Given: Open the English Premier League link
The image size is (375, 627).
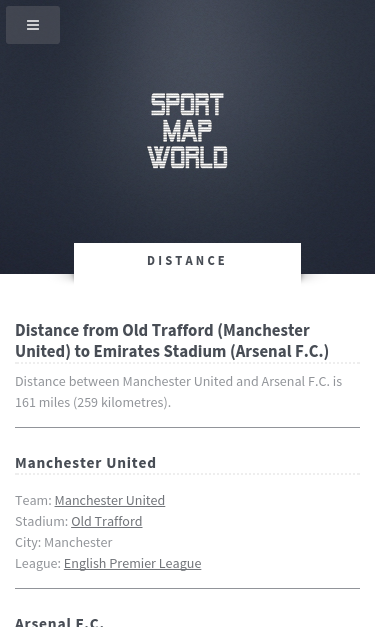Looking at the screenshot, I should pyautogui.click(x=132, y=563).
